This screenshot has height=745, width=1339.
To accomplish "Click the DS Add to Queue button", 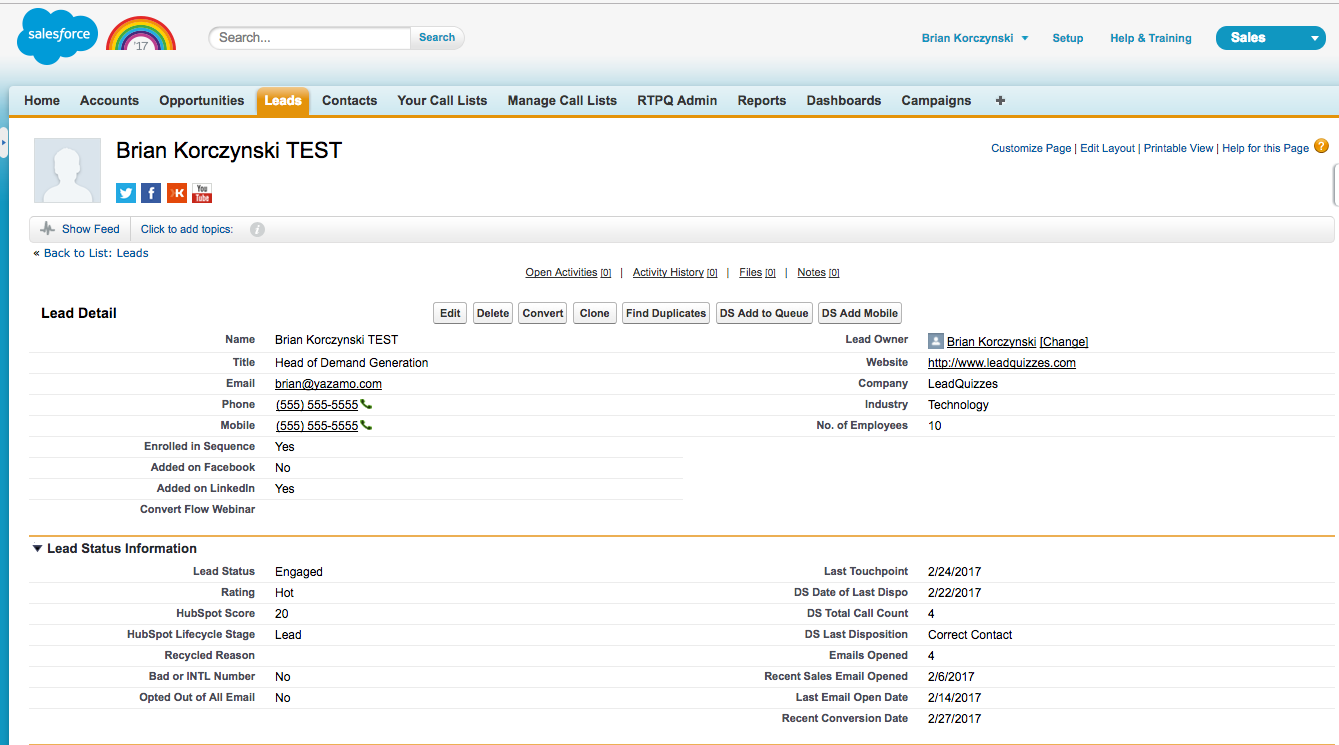I will (x=764, y=314).
